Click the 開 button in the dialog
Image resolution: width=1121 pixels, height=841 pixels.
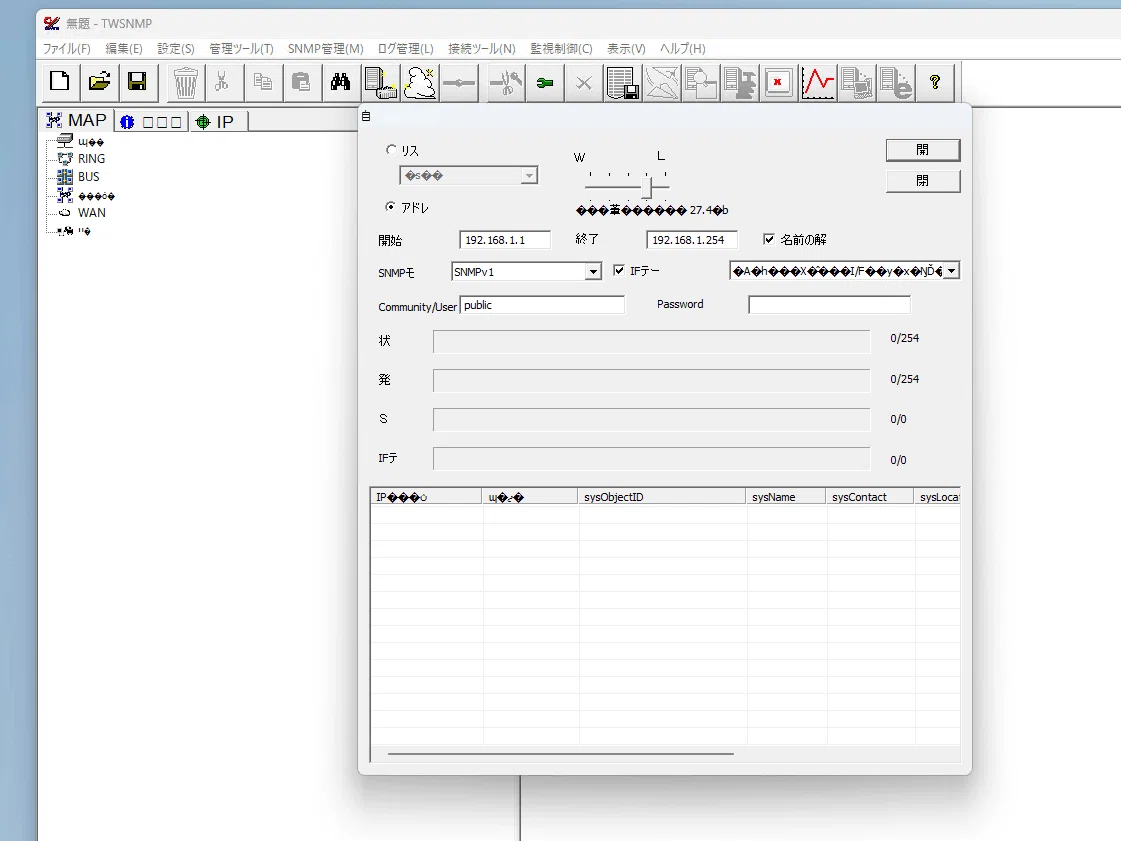(922, 149)
